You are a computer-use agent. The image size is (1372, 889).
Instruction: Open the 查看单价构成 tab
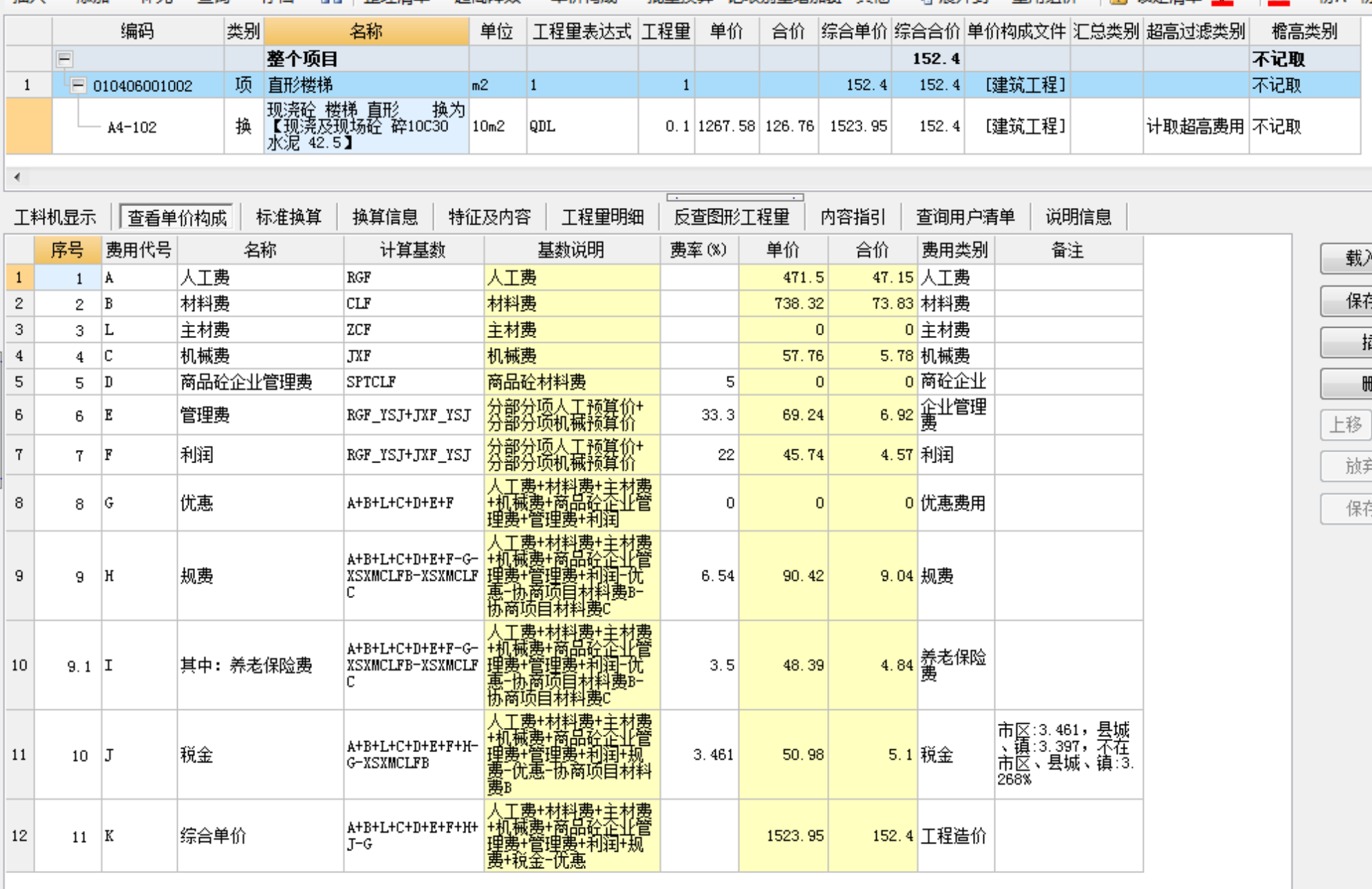click(x=176, y=217)
